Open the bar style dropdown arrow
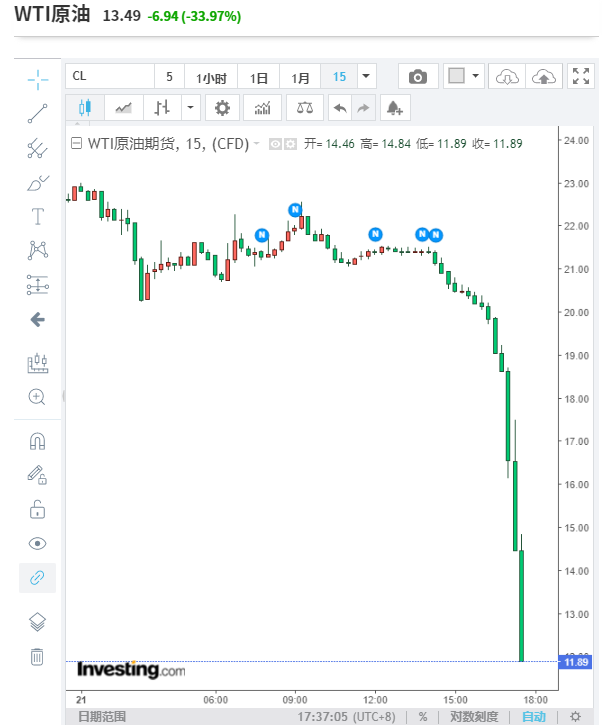This screenshot has height=725, width=607. coord(190,108)
